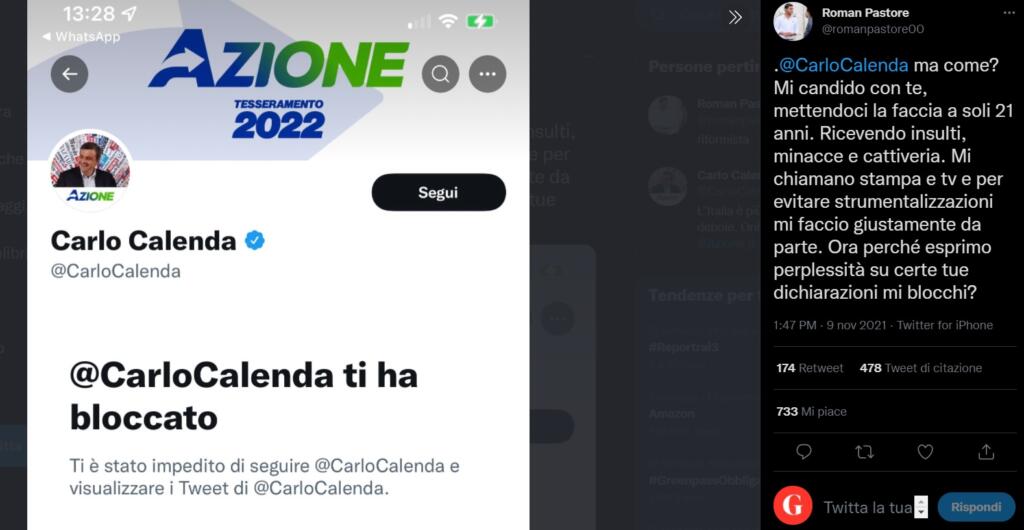Tap the WhatsApp back link in the status bar
The height and width of the screenshot is (530, 1024).
tap(81, 37)
